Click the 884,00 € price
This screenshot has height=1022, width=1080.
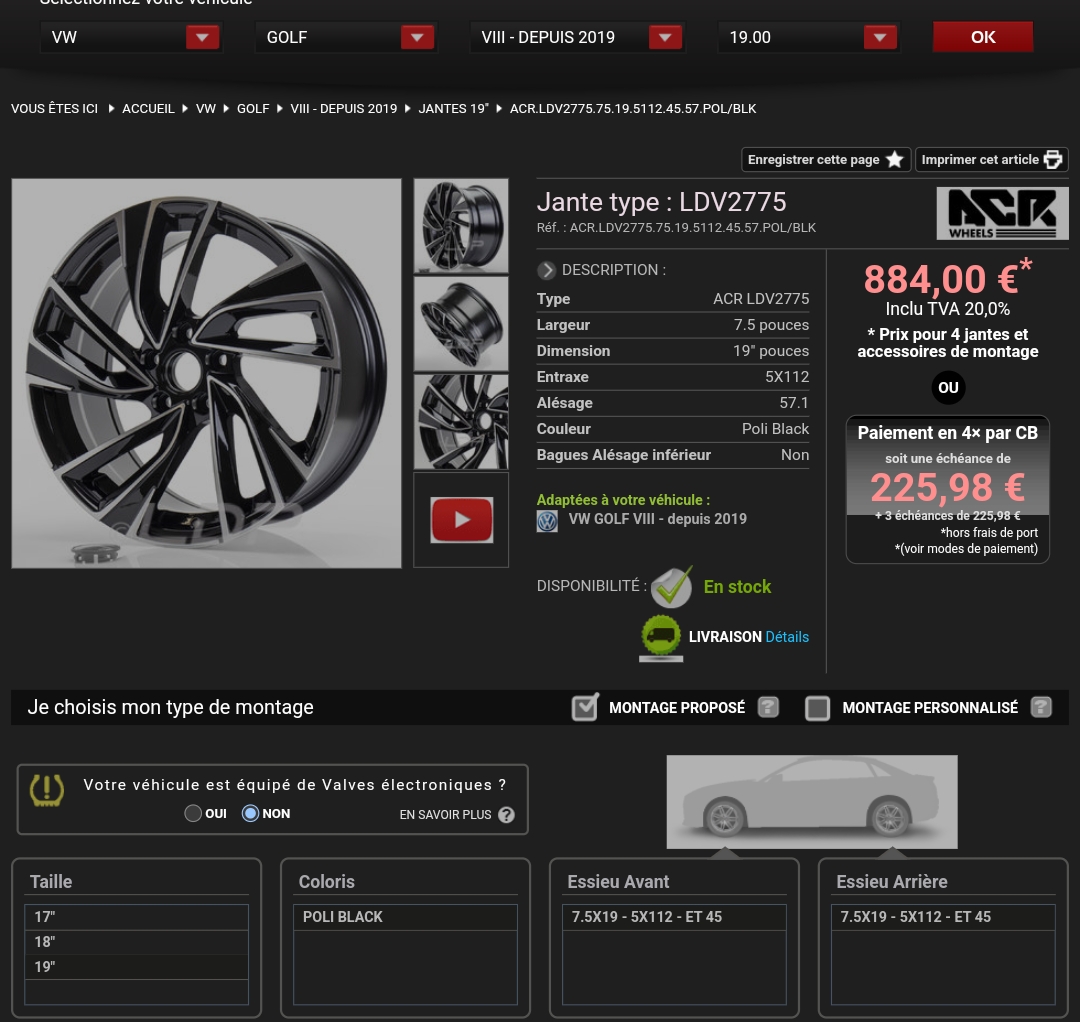pyautogui.click(x=941, y=280)
